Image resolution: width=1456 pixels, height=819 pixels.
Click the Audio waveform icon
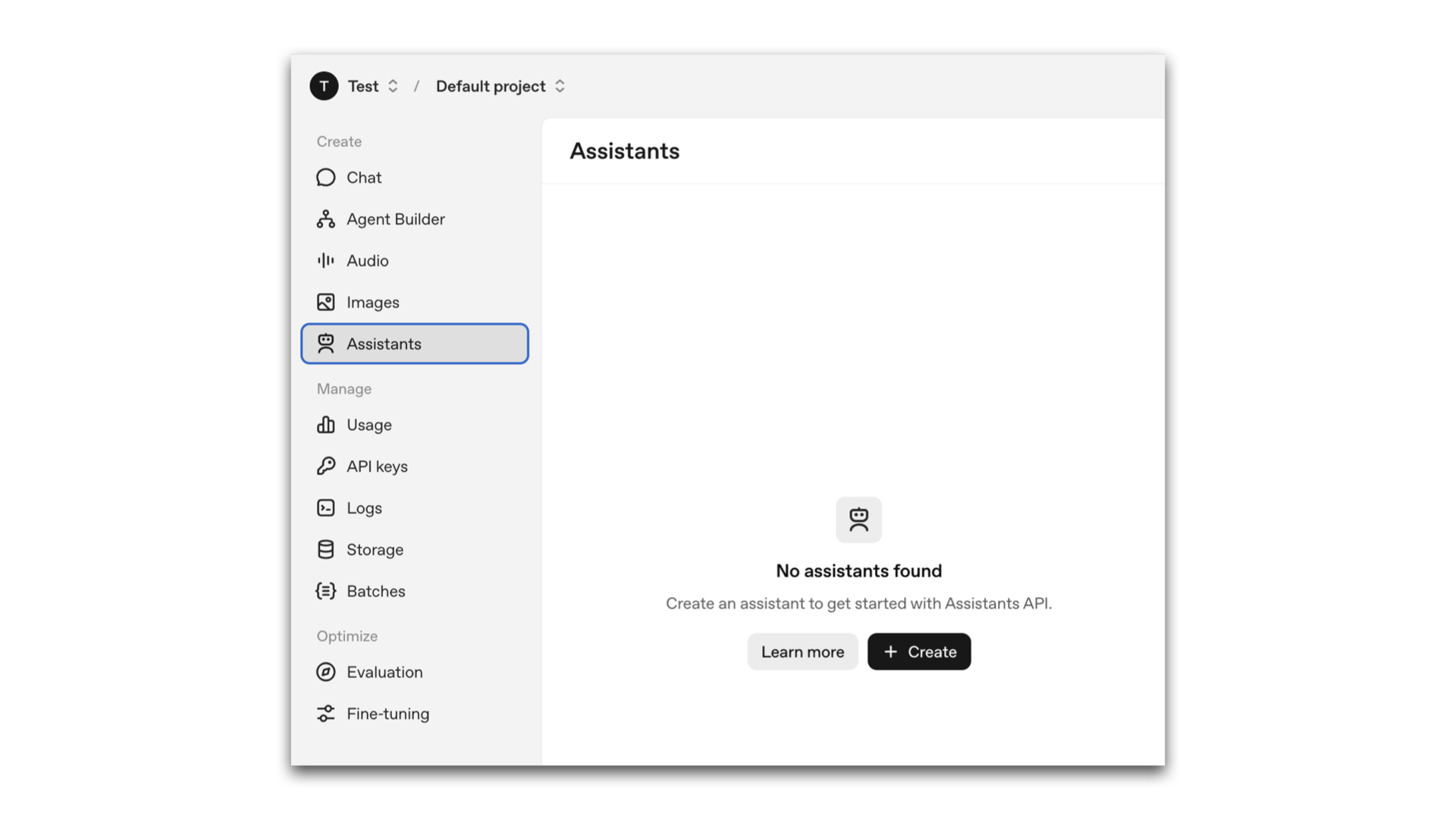pos(325,261)
